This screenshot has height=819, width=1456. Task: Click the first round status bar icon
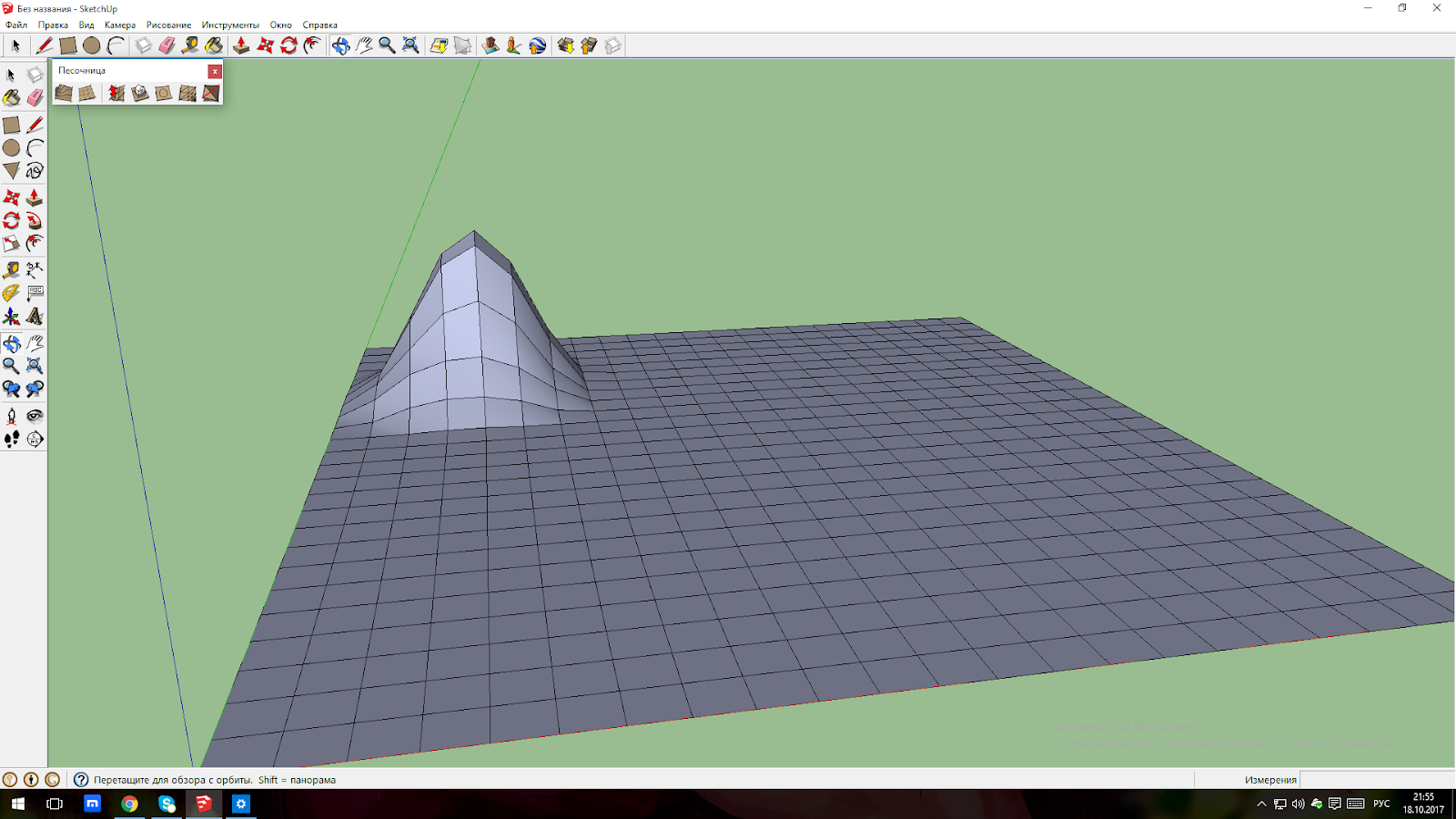pos(10,780)
